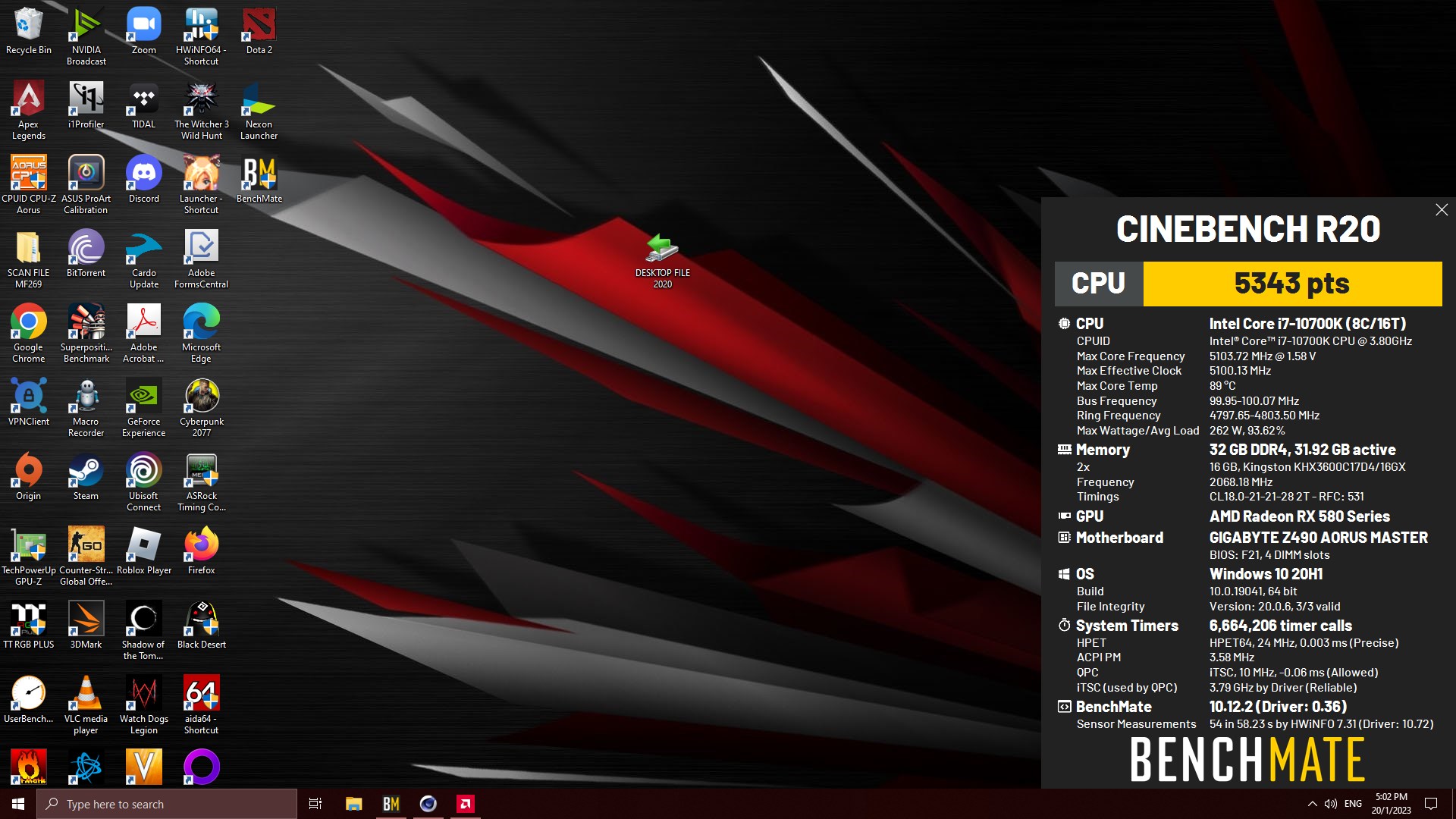Viewport: 1456px width, 819px height.
Task: Click the UserBenchmark desktop icon
Action: tap(29, 701)
